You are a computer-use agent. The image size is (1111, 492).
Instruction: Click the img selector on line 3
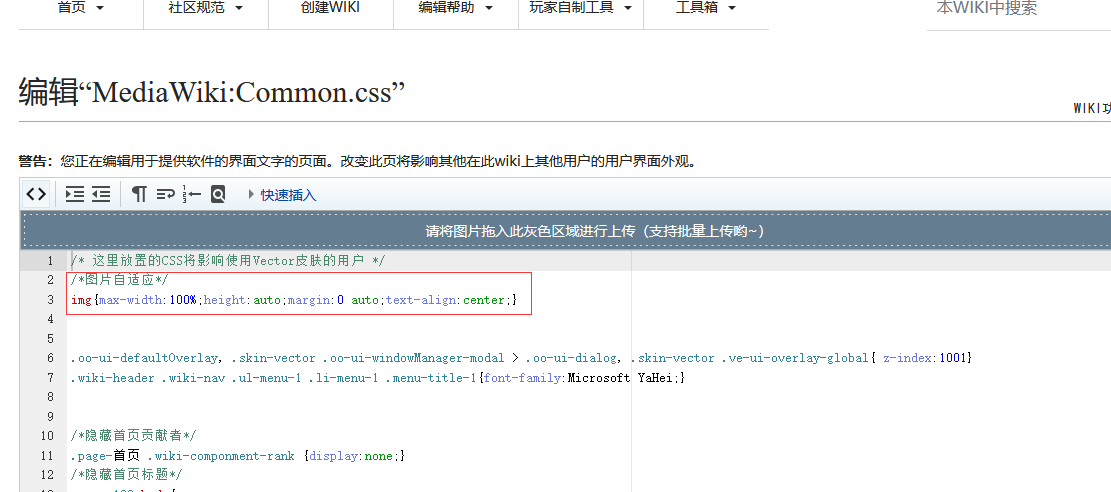[81, 300]
